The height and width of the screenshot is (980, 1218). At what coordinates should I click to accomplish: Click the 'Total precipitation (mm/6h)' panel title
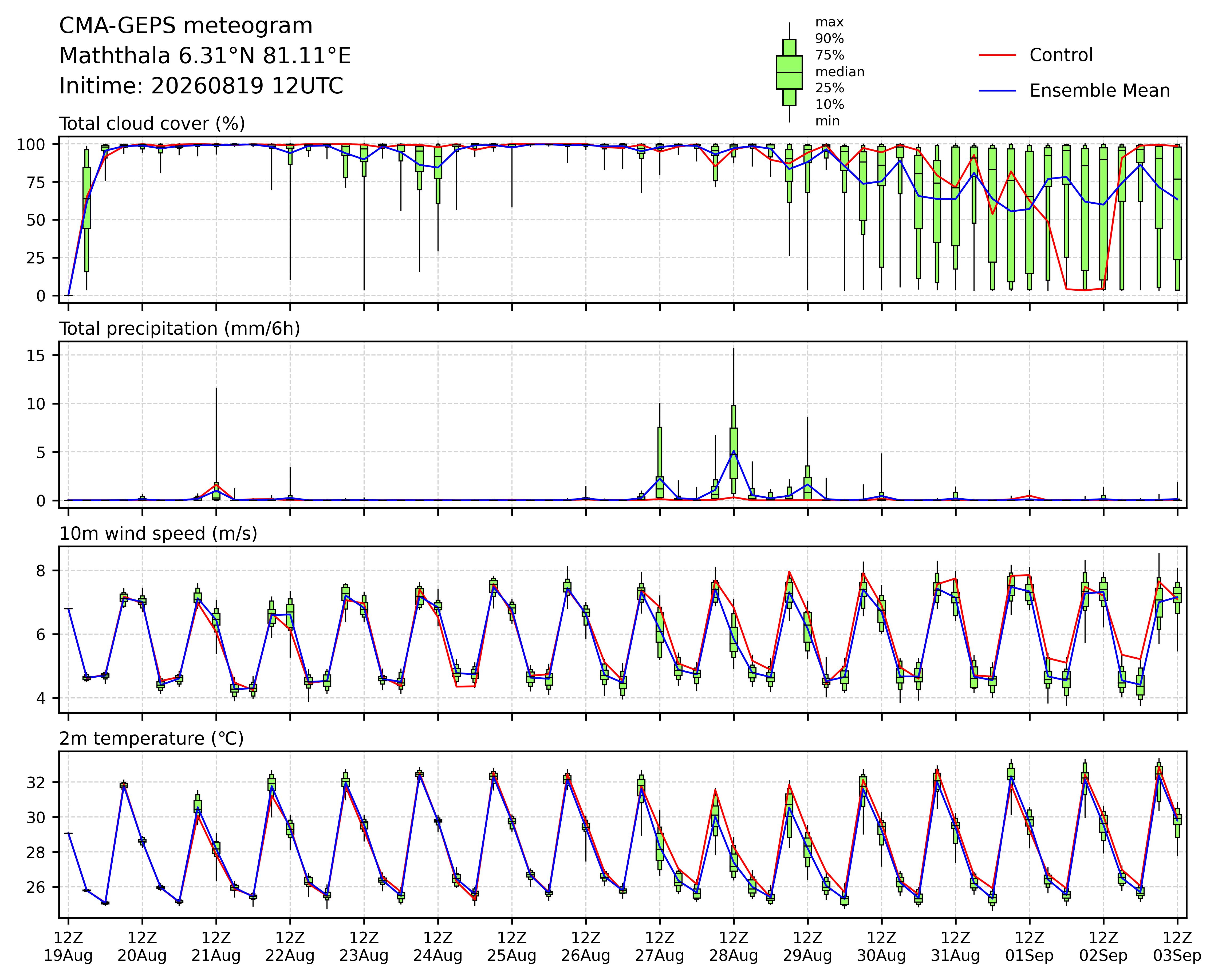click(x=180, y=329)
